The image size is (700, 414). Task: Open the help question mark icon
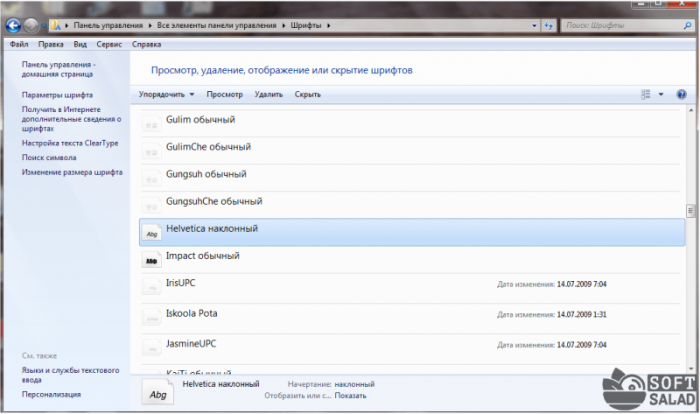[x=681, y=94]
